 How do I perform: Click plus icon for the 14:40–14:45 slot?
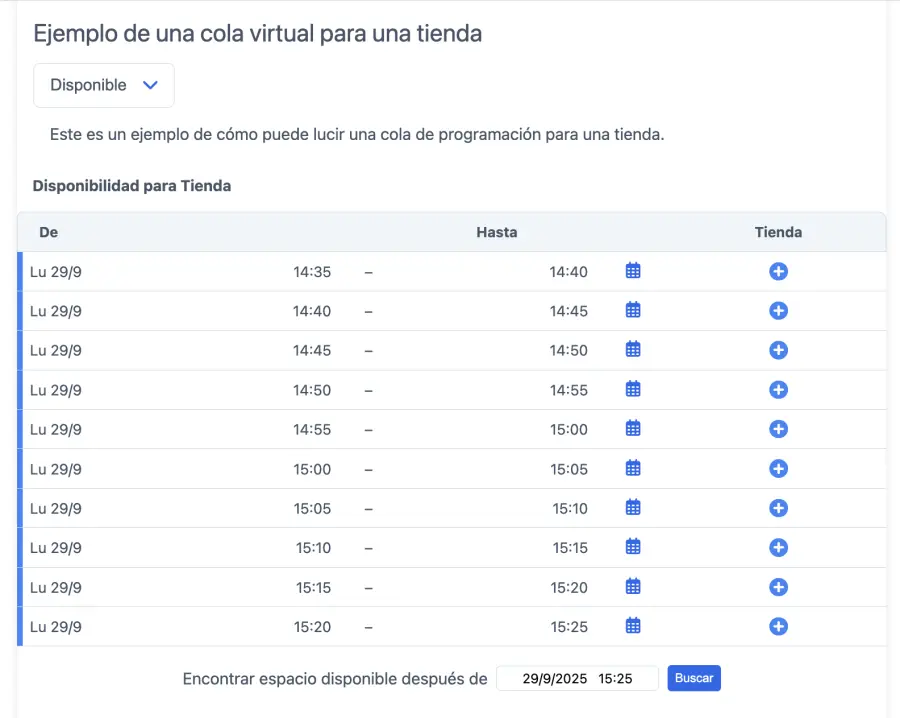pyautogui.click(x=778, y=311)
